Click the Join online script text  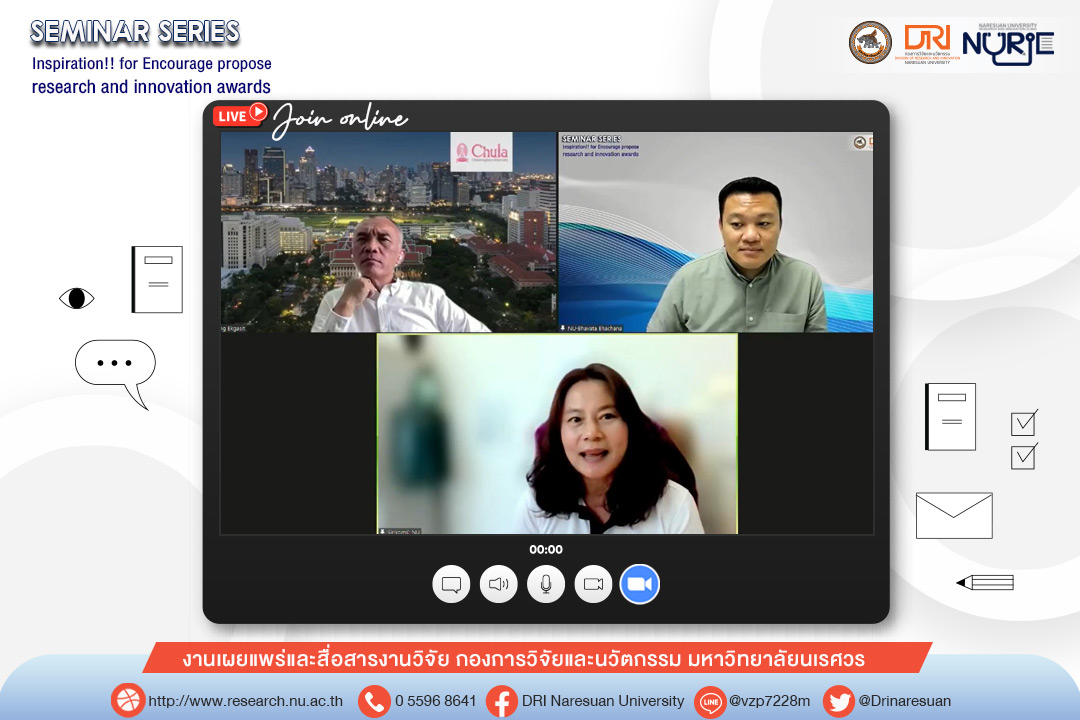340,120
